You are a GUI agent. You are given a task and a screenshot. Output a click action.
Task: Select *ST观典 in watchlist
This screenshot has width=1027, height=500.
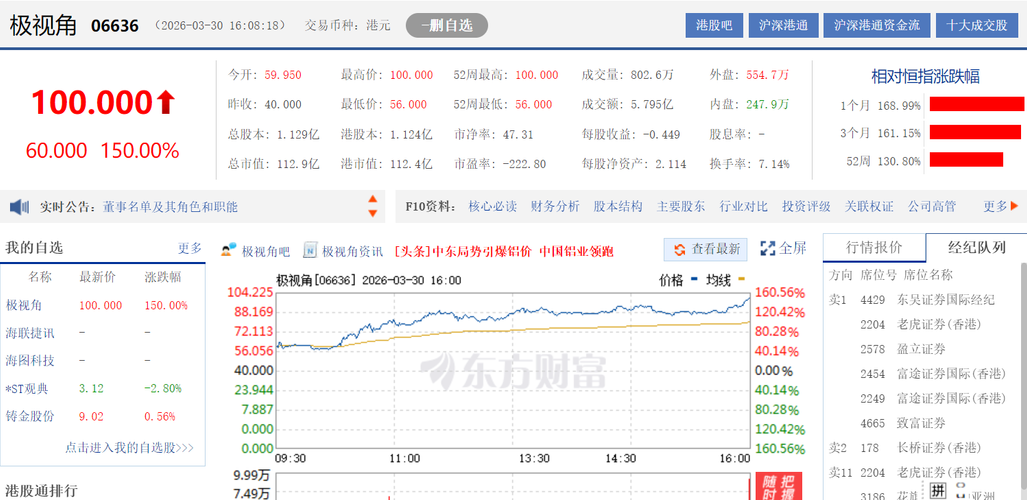pos(27,389)
